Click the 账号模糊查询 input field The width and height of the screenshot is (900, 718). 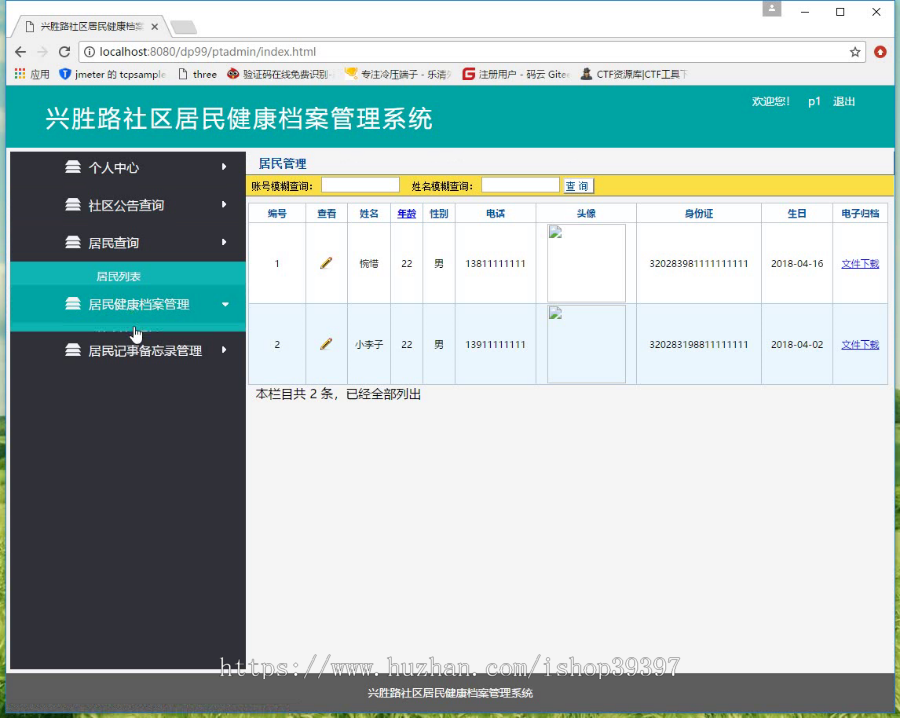(x=360, y=185)
